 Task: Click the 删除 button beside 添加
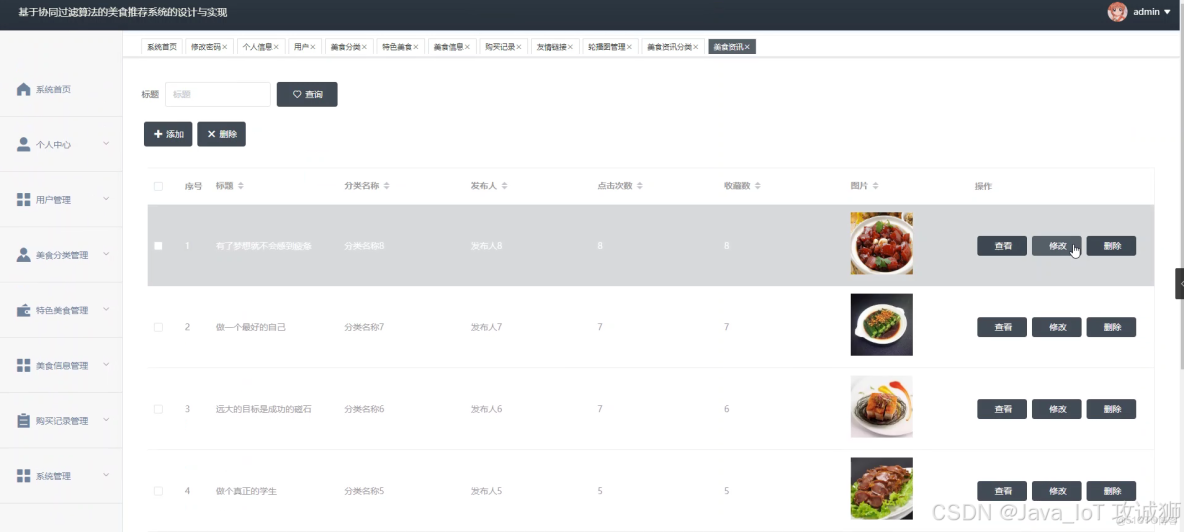[x=221, y=134]
